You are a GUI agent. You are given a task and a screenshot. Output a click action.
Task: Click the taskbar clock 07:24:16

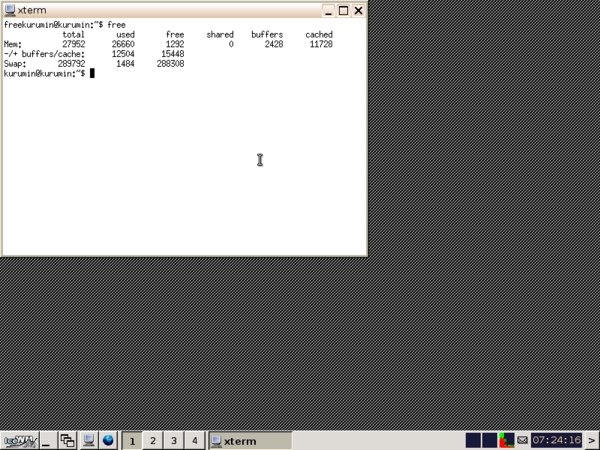[x=556, y=440]
